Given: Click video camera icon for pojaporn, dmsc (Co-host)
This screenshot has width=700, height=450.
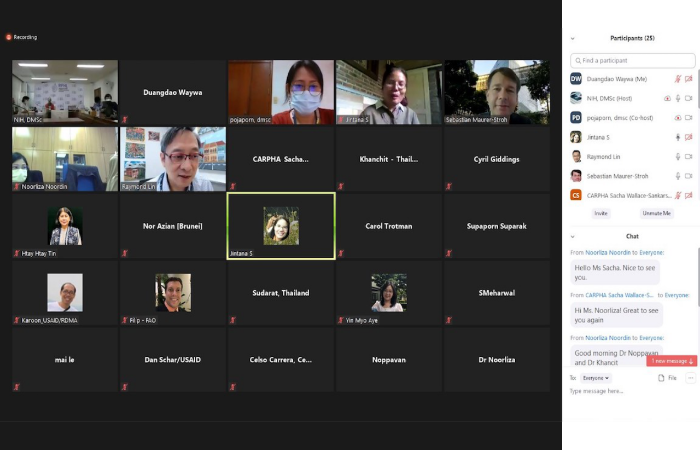Looking at the screenshot, I should [x=689, y=118].
